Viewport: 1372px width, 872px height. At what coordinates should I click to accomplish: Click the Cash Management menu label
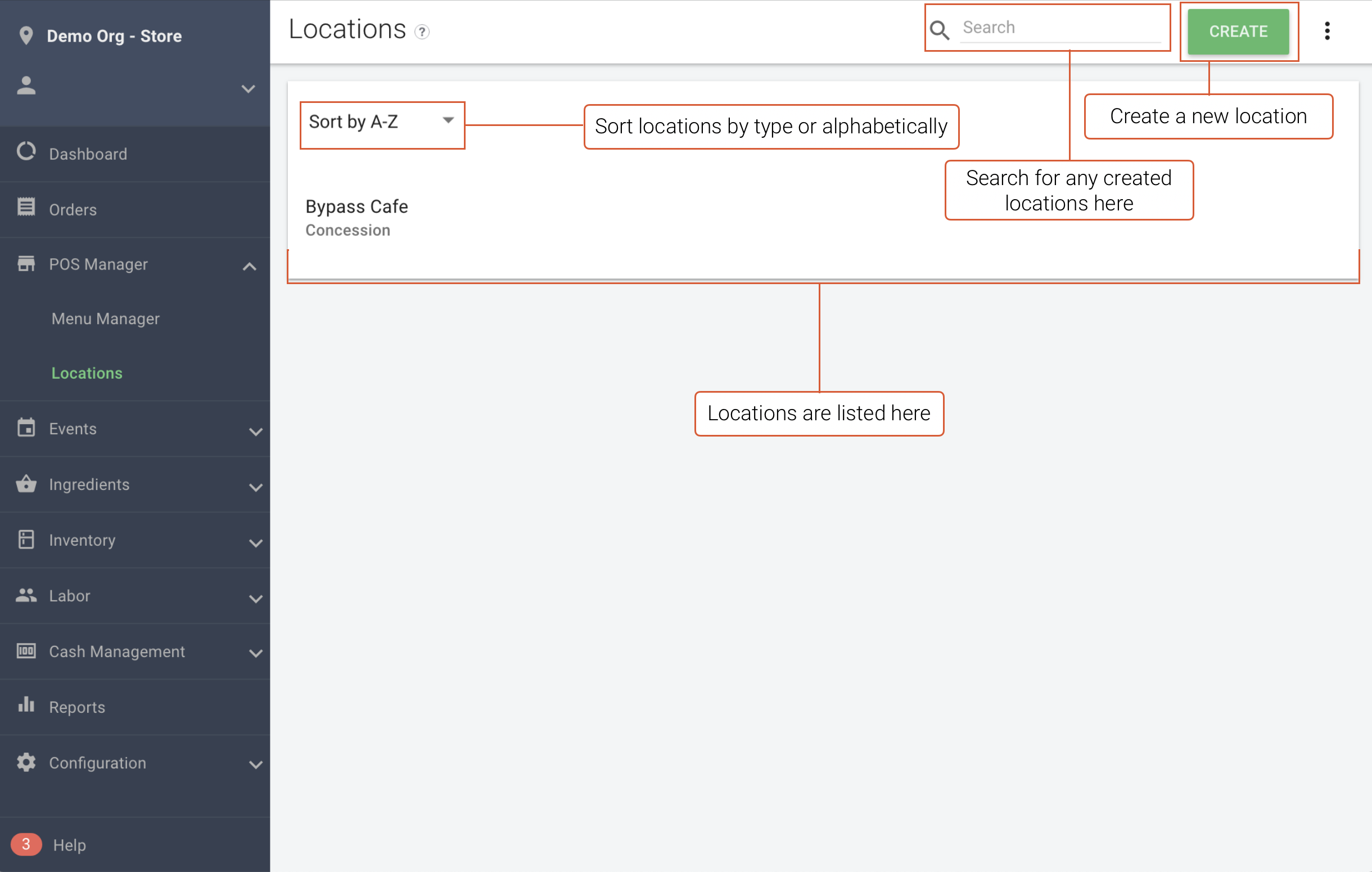coord(117,651)
